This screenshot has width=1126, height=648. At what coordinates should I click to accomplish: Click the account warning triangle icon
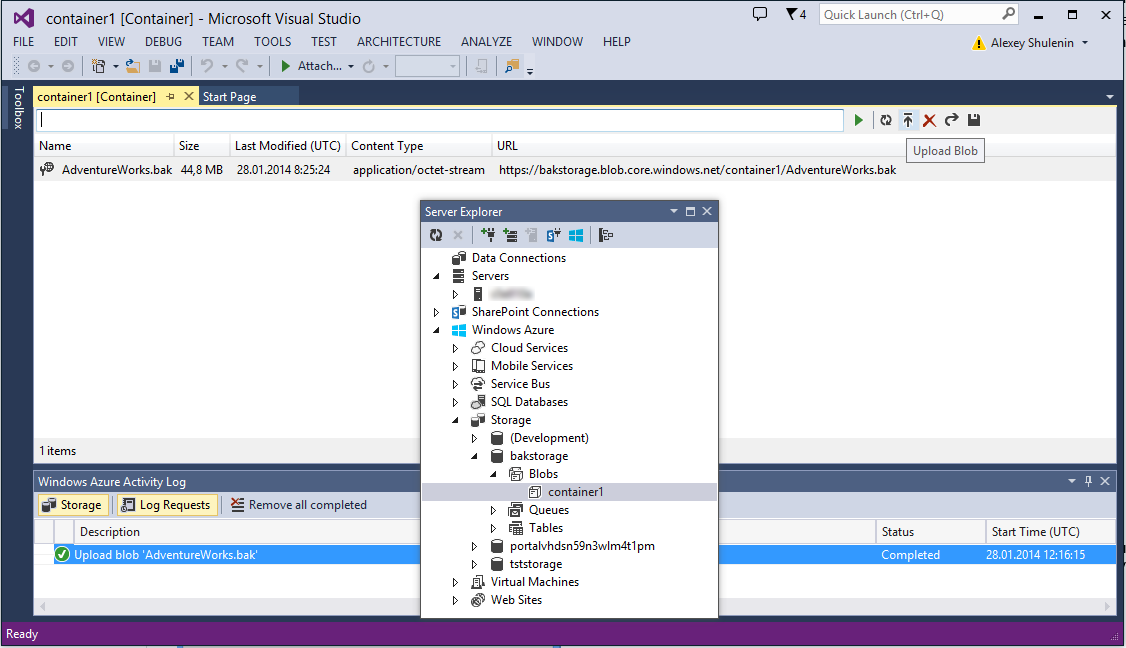978,43
